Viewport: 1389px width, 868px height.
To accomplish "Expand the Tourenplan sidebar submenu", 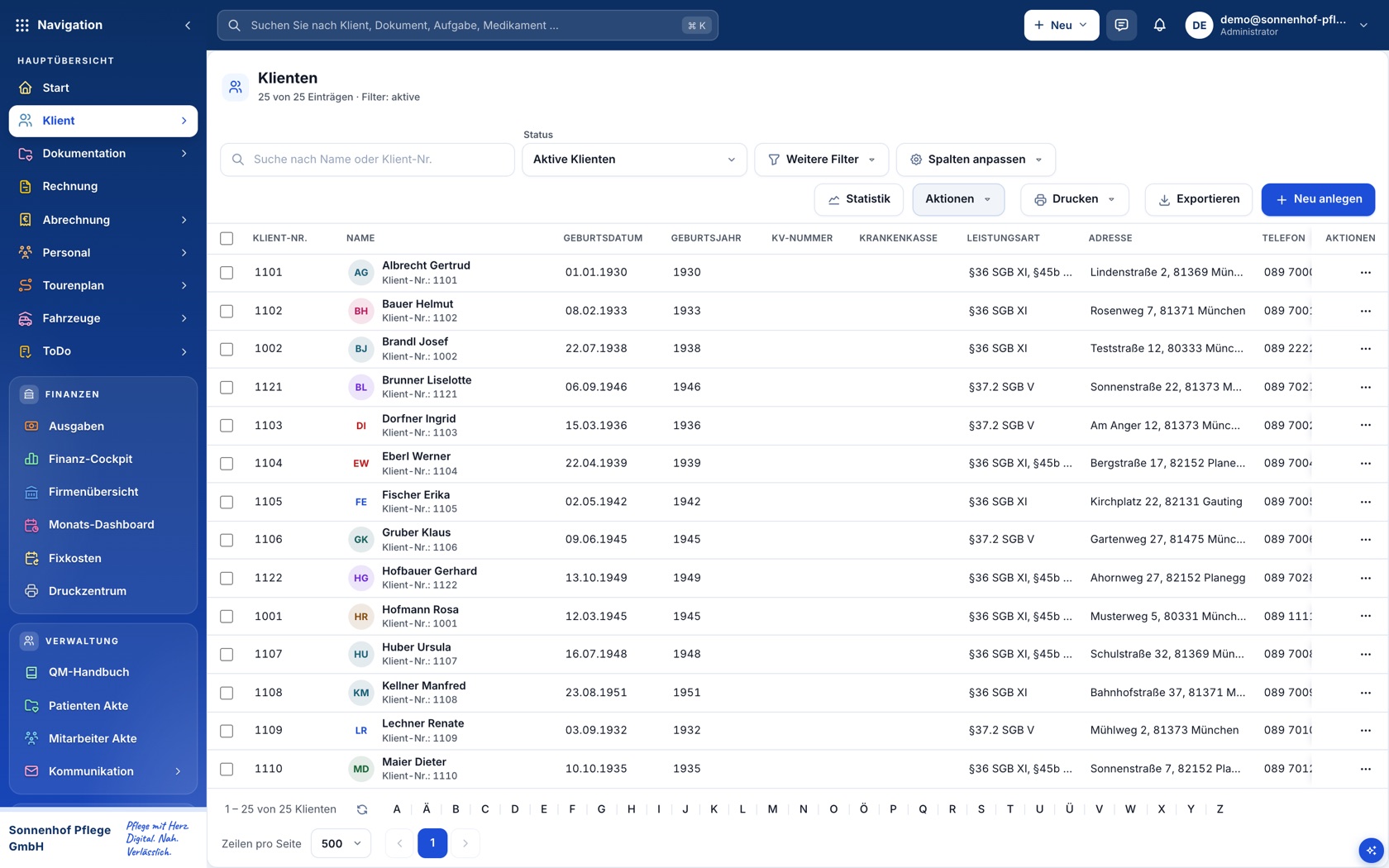I will (184, 285).
